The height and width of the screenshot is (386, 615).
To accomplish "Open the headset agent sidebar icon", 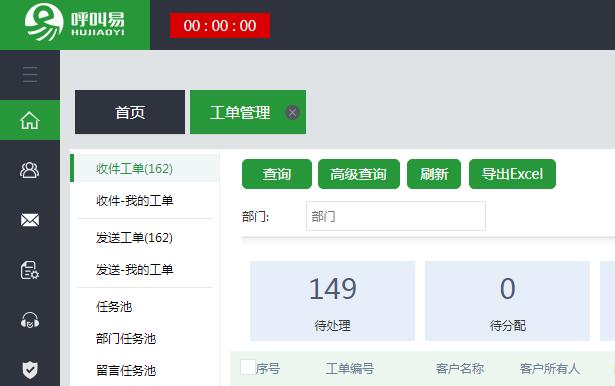I will click(x=30, y=320).
